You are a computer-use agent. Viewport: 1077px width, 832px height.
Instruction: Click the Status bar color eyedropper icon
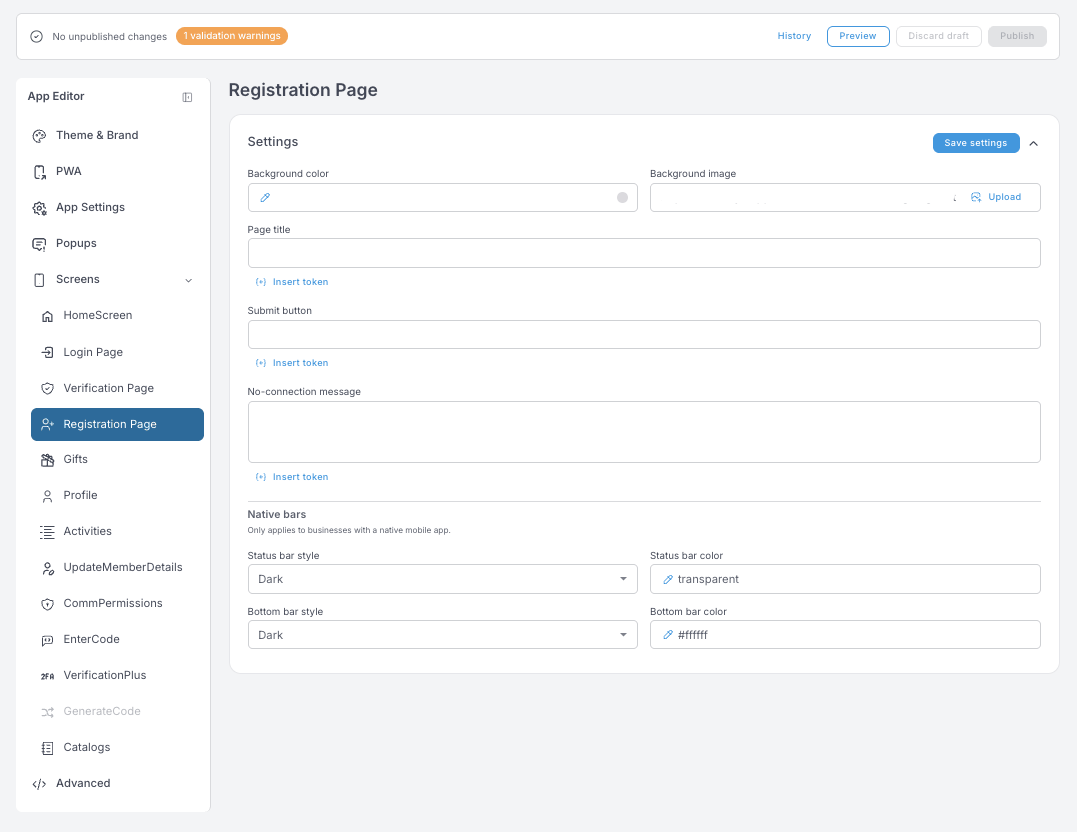[x=668, y=580]
